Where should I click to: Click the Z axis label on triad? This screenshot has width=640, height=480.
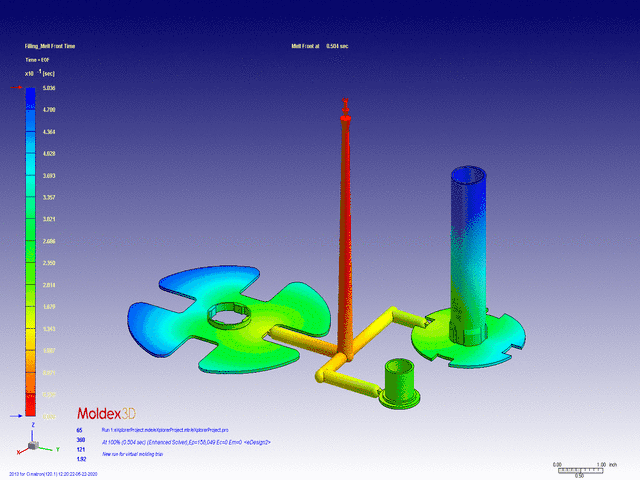33,425
